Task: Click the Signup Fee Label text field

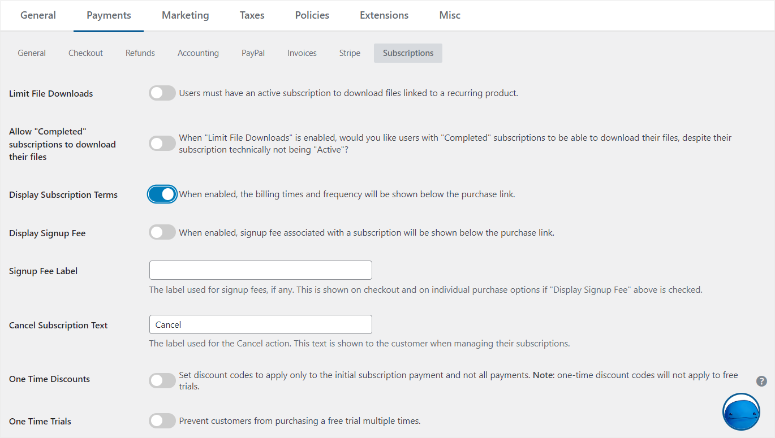Action: [260, 270]
